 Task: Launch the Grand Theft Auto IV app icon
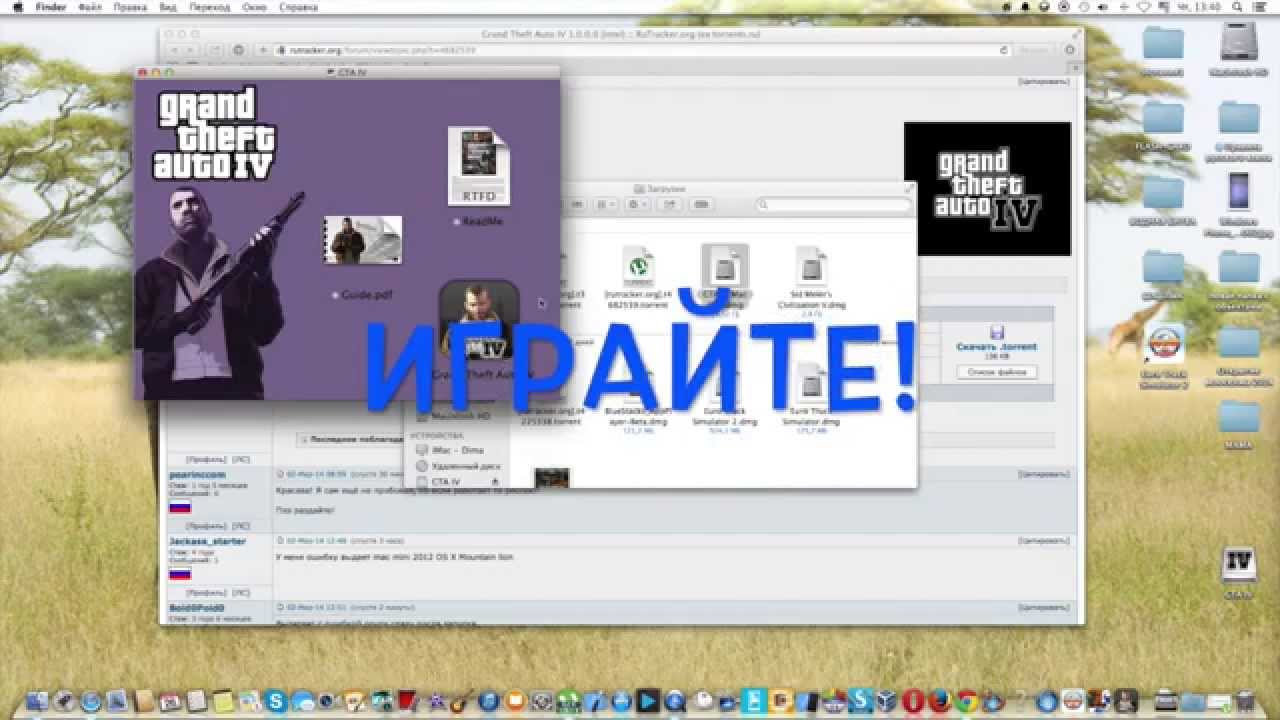pyautogui.click(x=479, y=320)
